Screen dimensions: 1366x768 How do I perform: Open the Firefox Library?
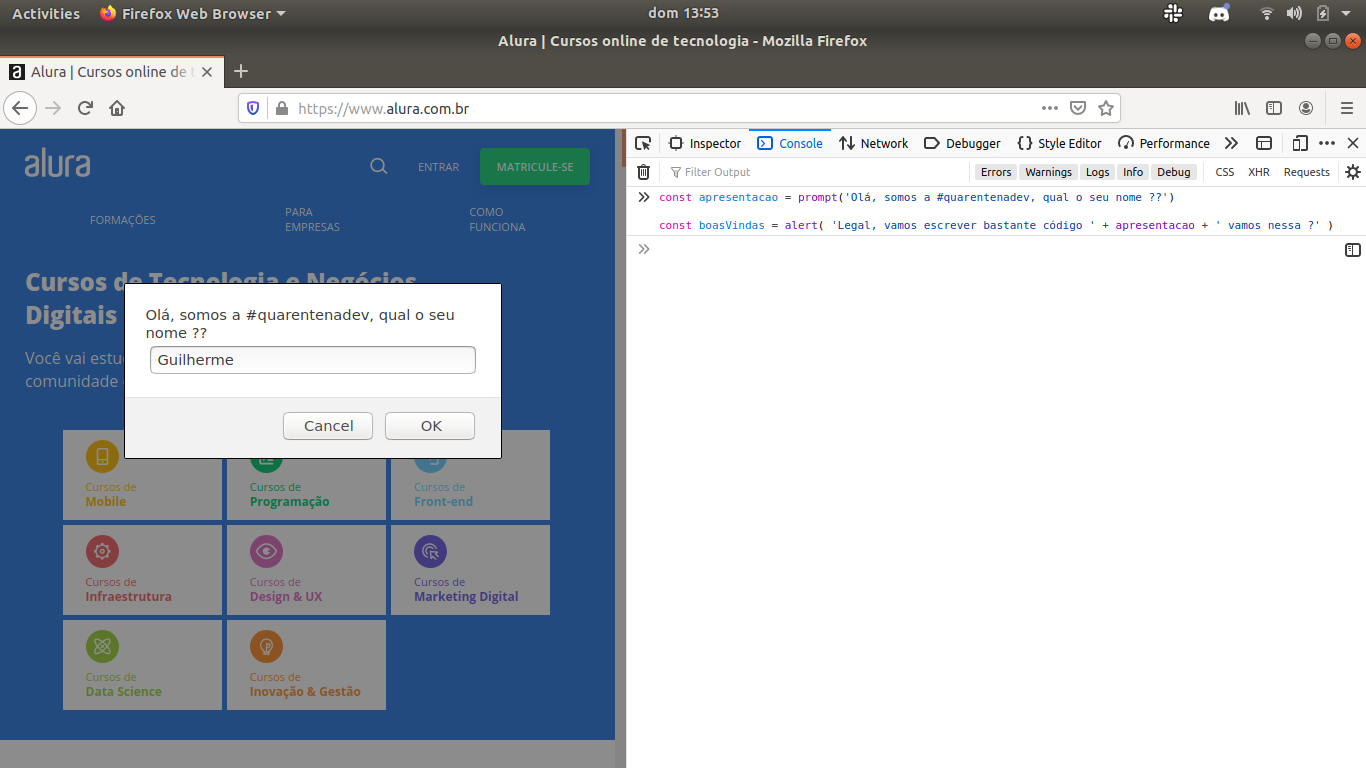click(x=1242, y=108)
